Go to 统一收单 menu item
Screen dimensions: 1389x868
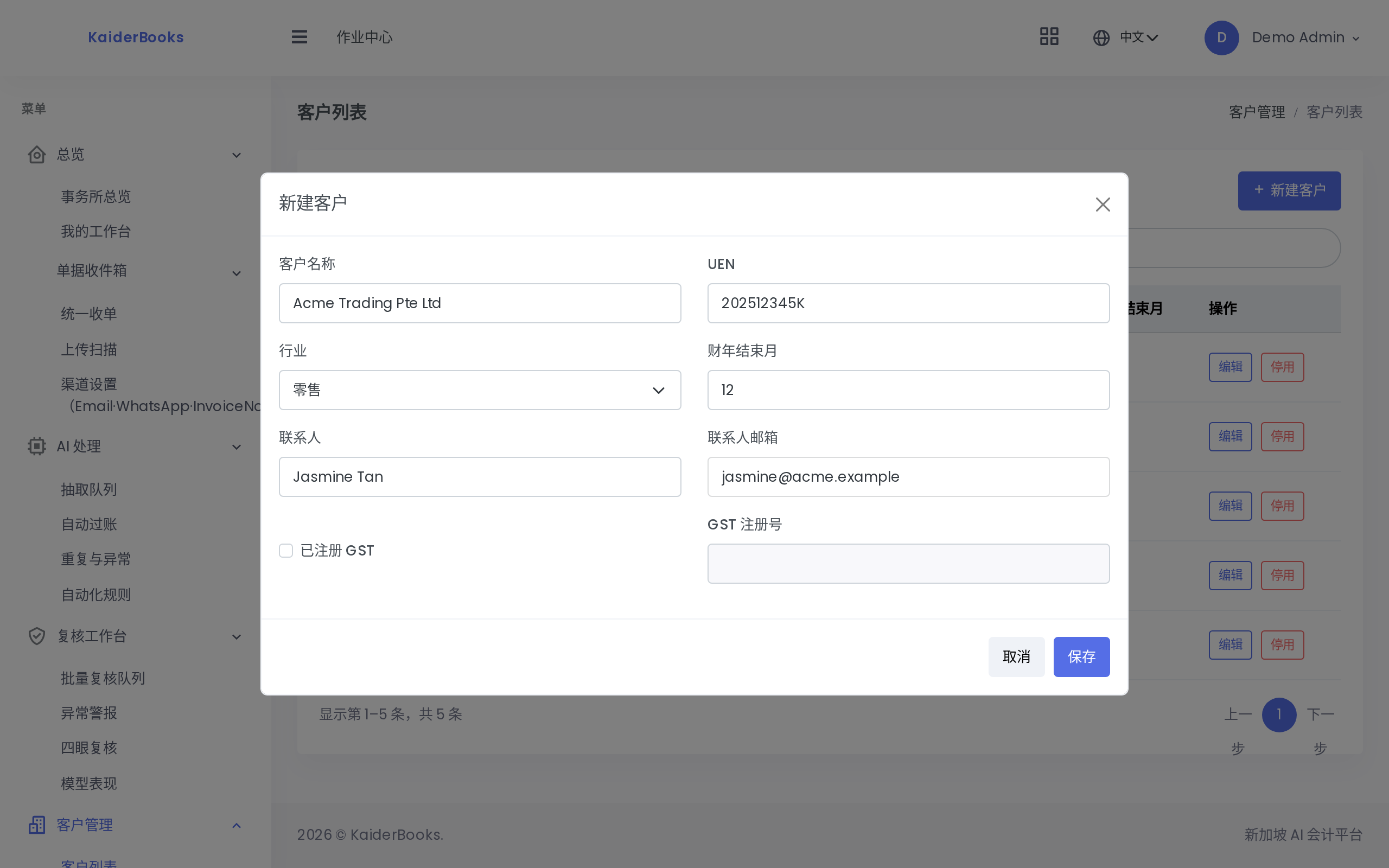tap(89, 314)
